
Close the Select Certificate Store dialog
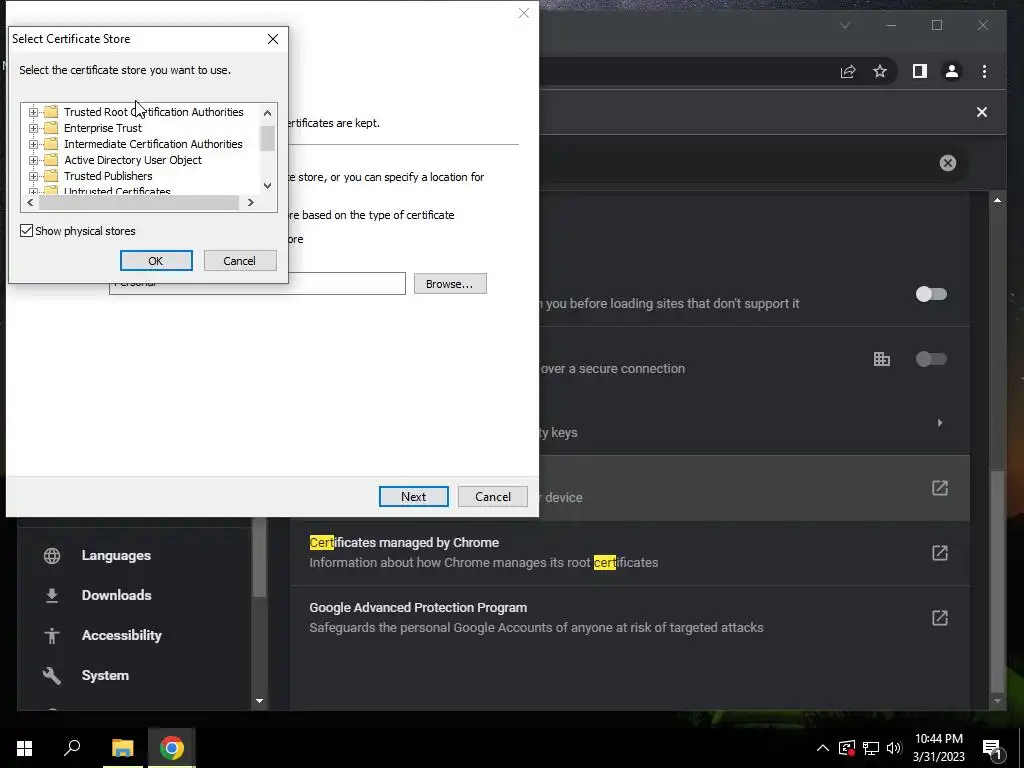tap(273, 39)
